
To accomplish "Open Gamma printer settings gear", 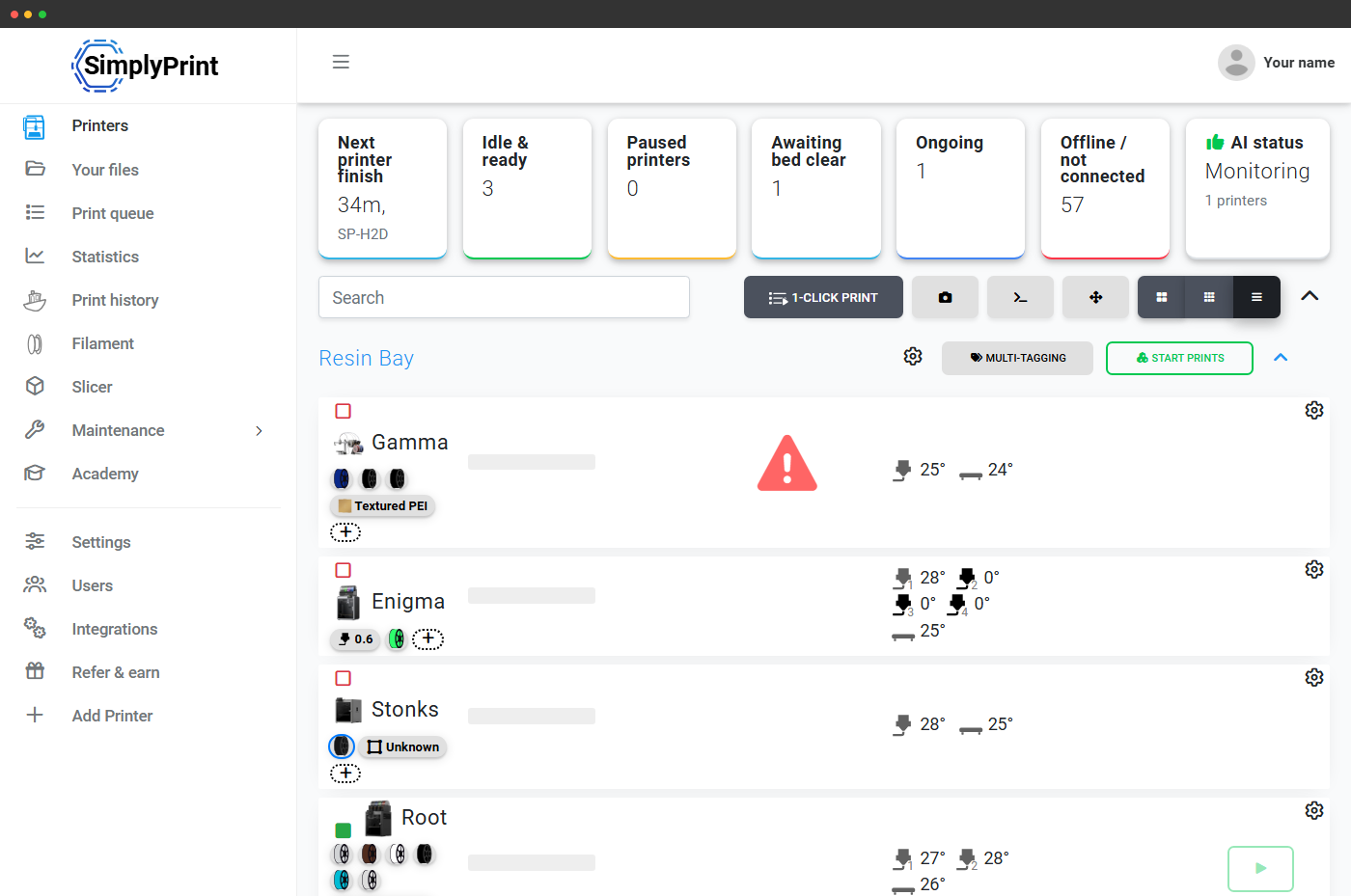I will tap(1314, 410).
